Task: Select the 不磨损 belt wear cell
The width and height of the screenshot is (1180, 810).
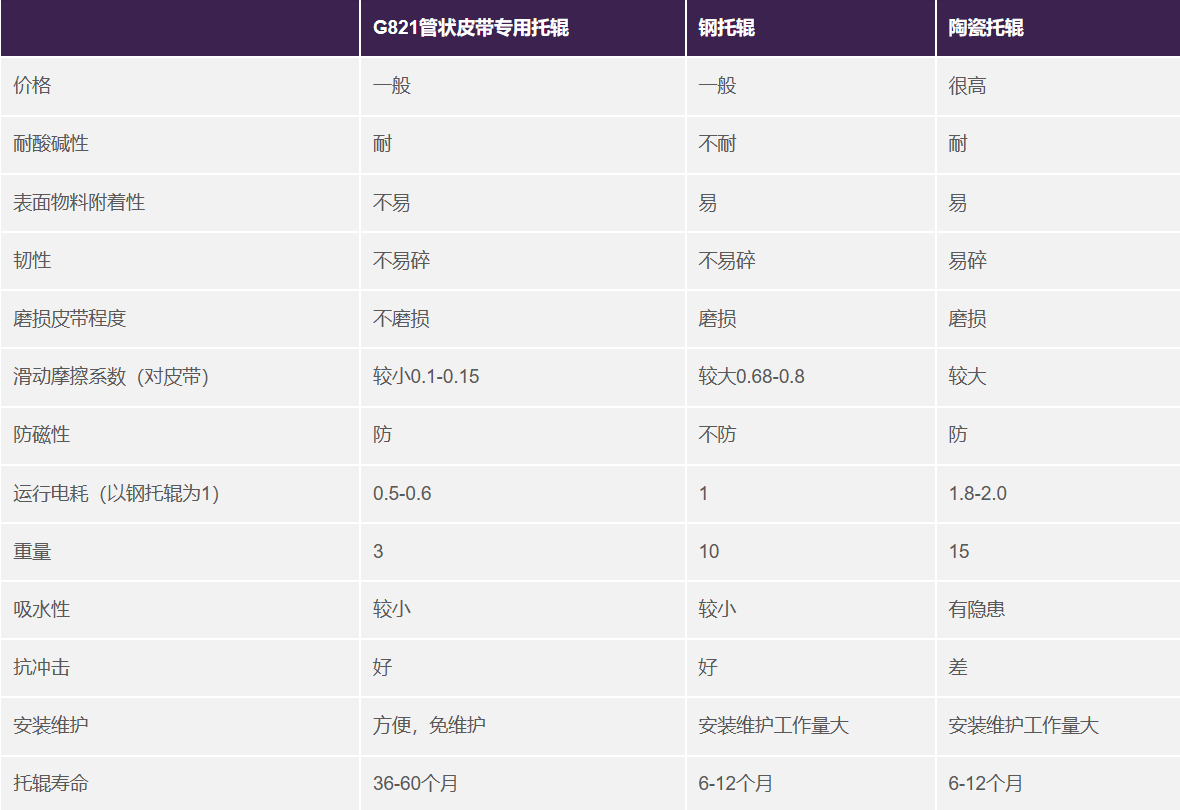Action: 401,319
